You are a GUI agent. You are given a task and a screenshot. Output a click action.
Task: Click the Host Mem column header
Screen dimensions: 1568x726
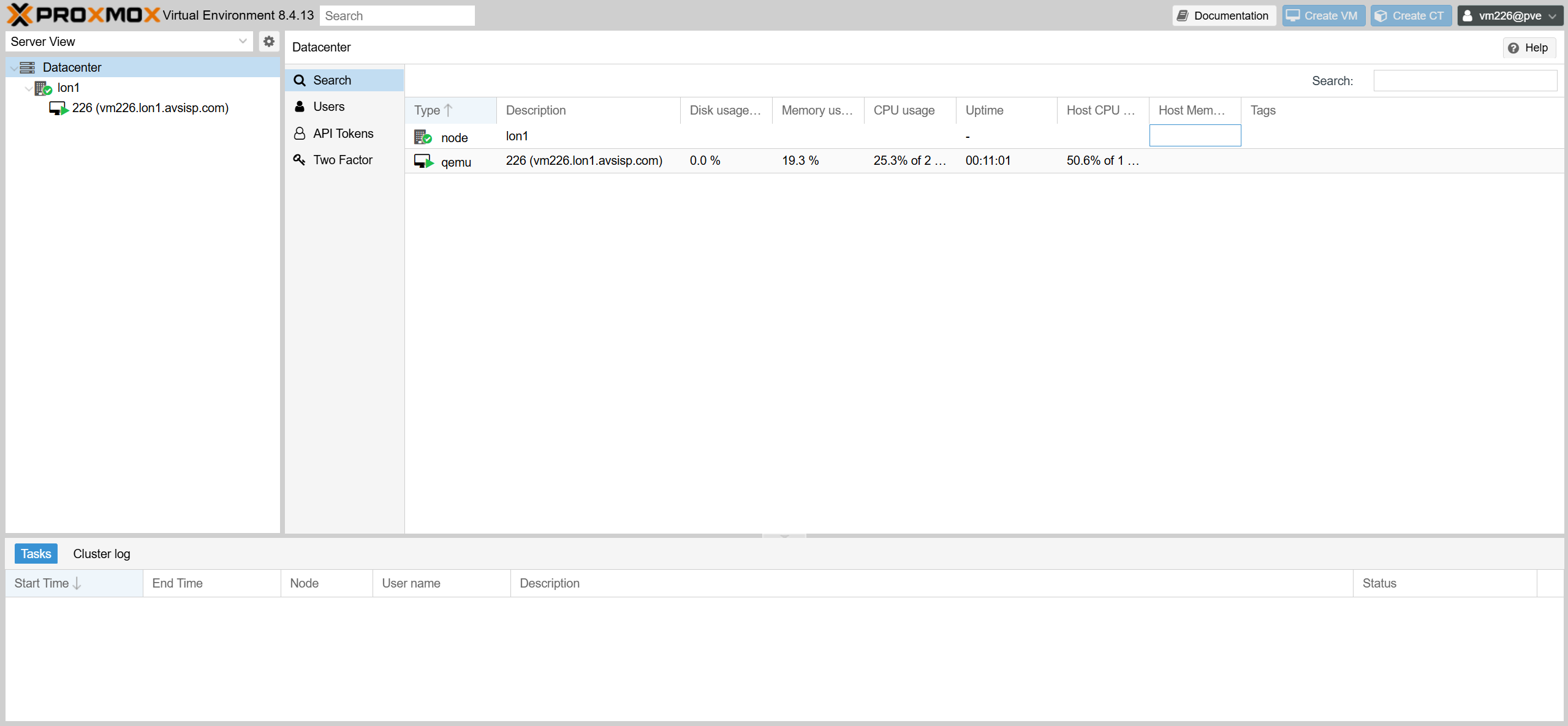click(1195, 110)
